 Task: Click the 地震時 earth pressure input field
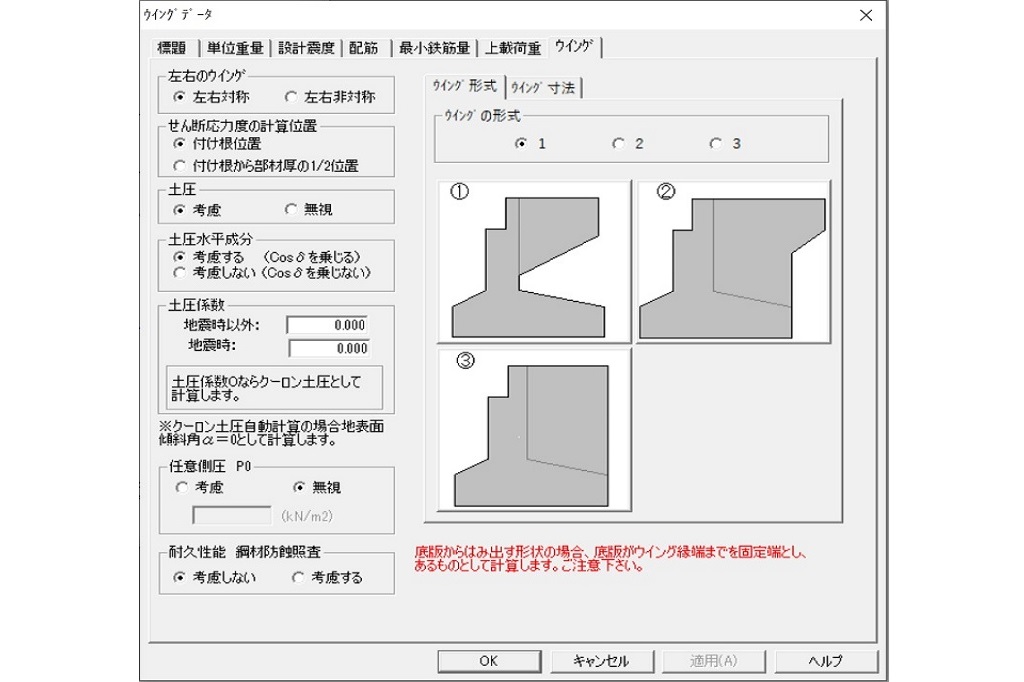(x=327, y=348)
